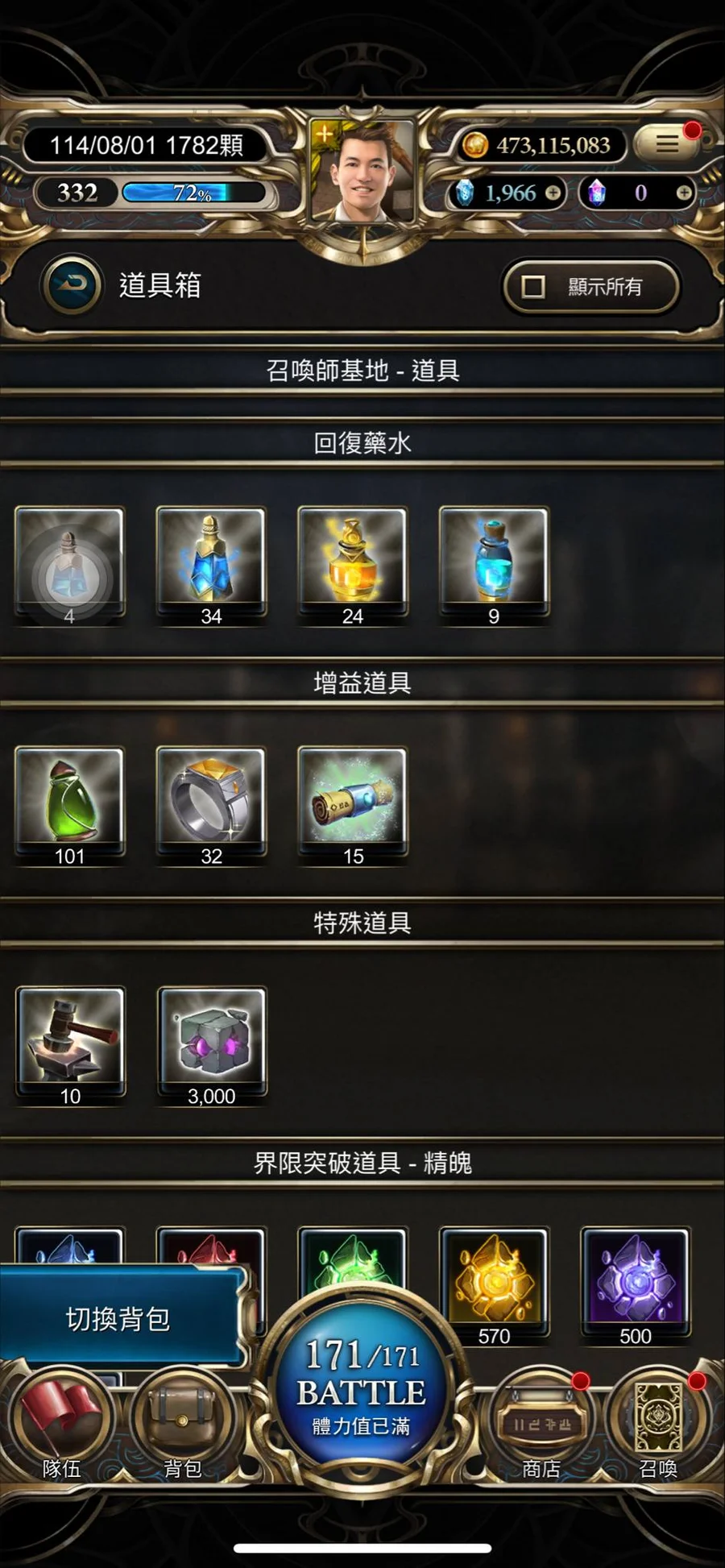Open the hamburger menu icon
725x1568 pixels.
pyautogui.click(x=666, y=144)
